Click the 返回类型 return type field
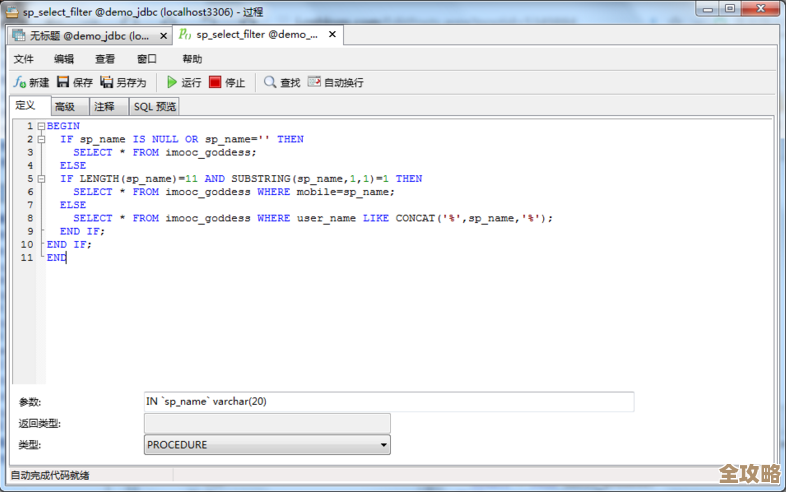 [267, 424]
